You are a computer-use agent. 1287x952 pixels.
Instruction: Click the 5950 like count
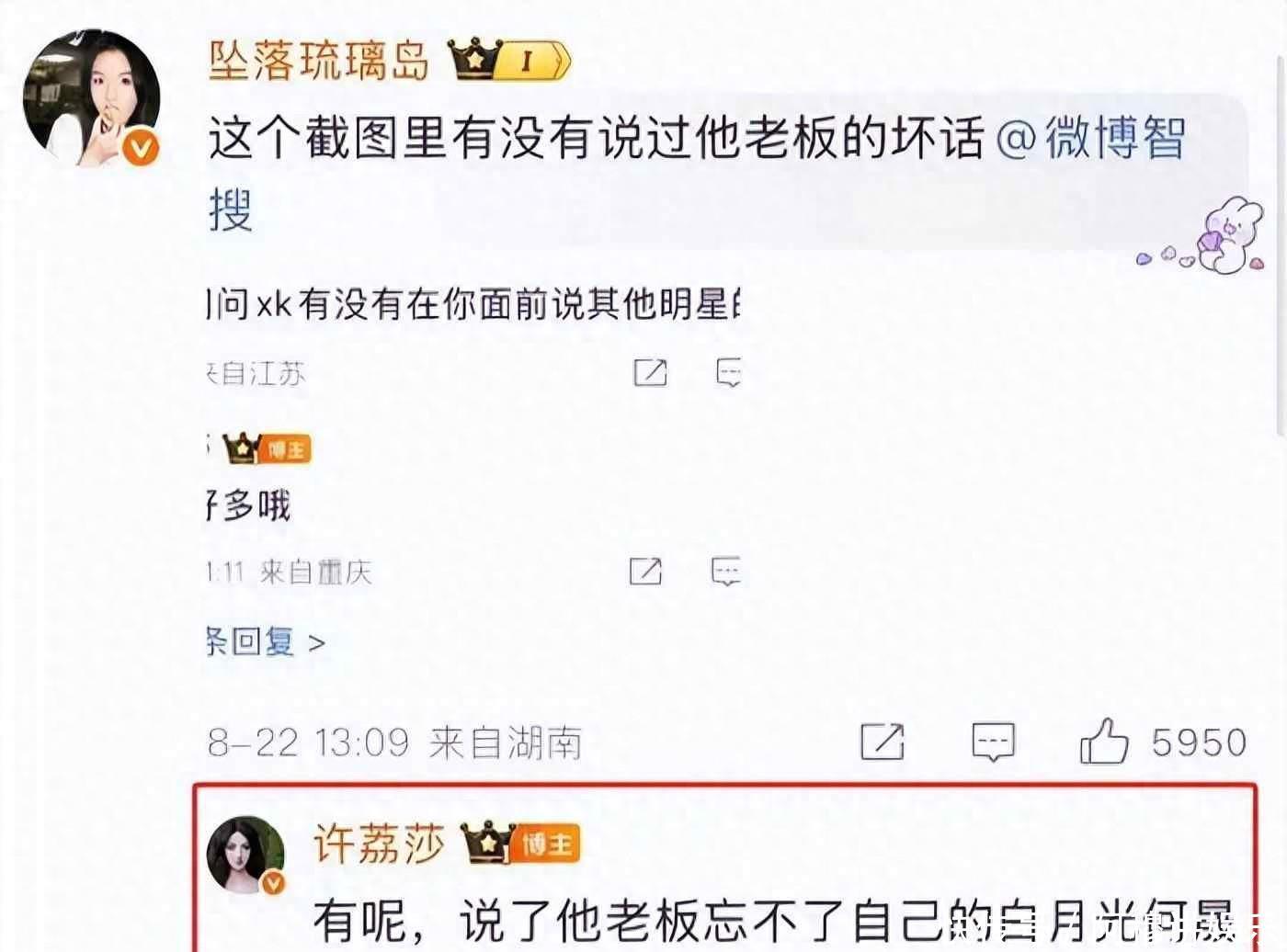pos(1200,742)
